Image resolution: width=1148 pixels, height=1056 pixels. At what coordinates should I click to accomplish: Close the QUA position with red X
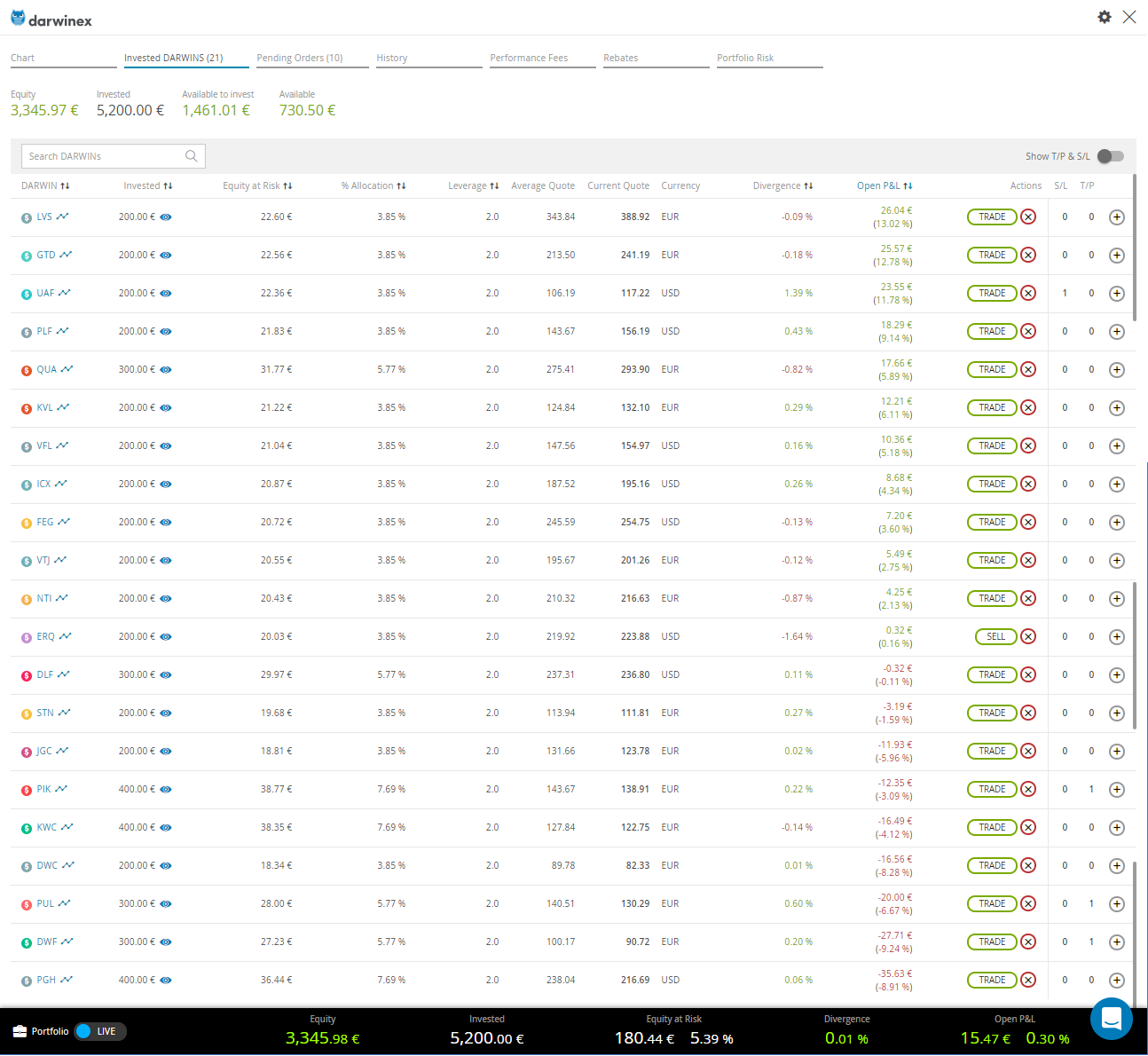(x=1028, y=369)
